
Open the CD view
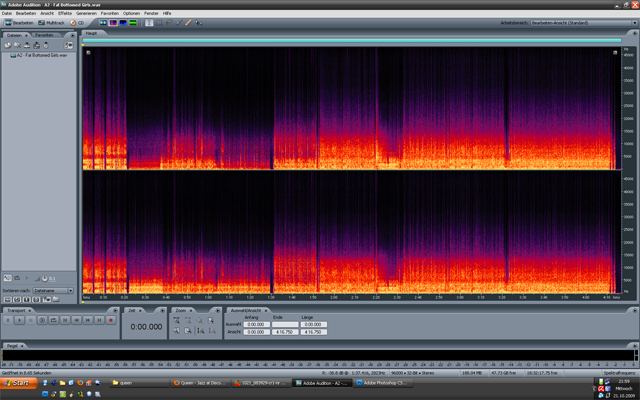[77, 23]
